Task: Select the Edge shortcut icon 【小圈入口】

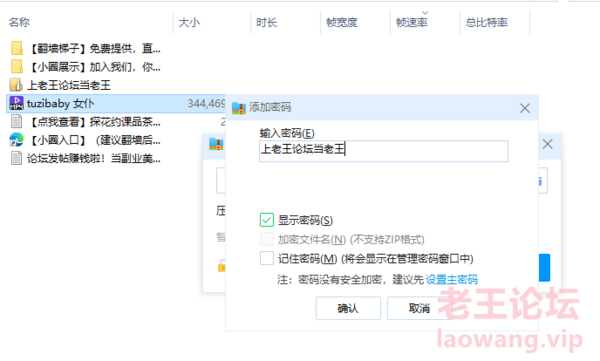Action: coord(16,140)
